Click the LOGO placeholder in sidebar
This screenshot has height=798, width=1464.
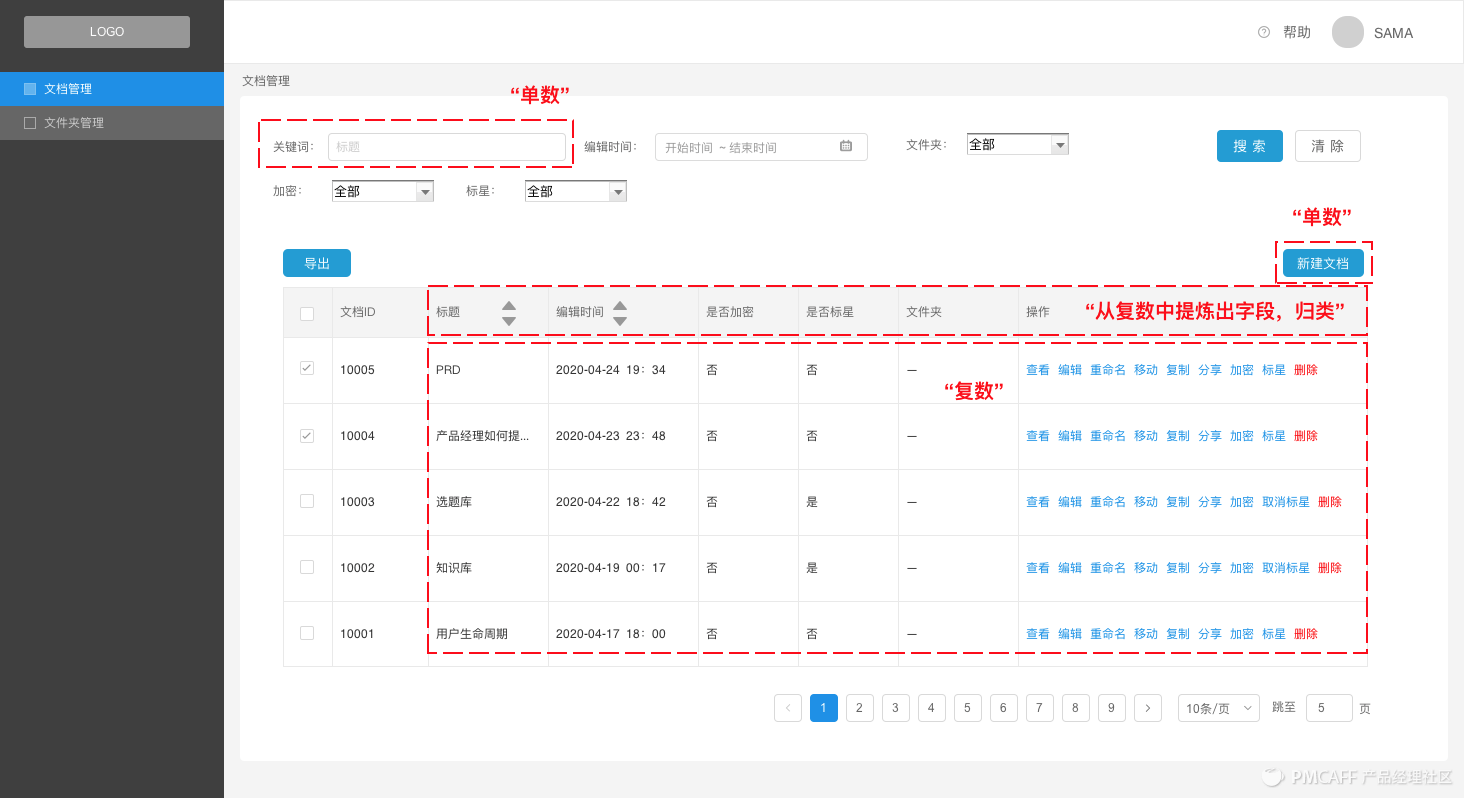[x=107, y=32]
